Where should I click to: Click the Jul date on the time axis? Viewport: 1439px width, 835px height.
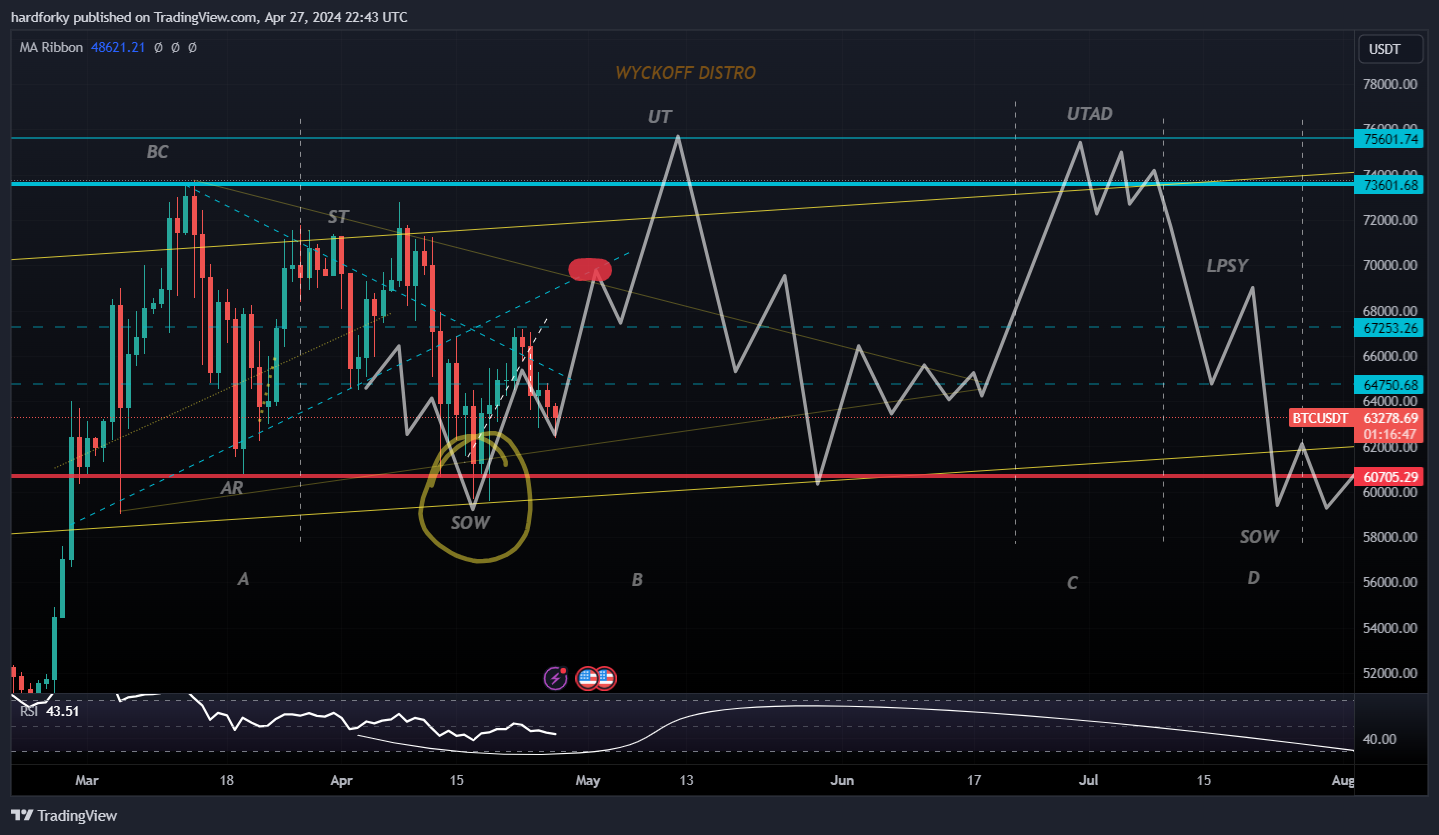click(1090, 780)
